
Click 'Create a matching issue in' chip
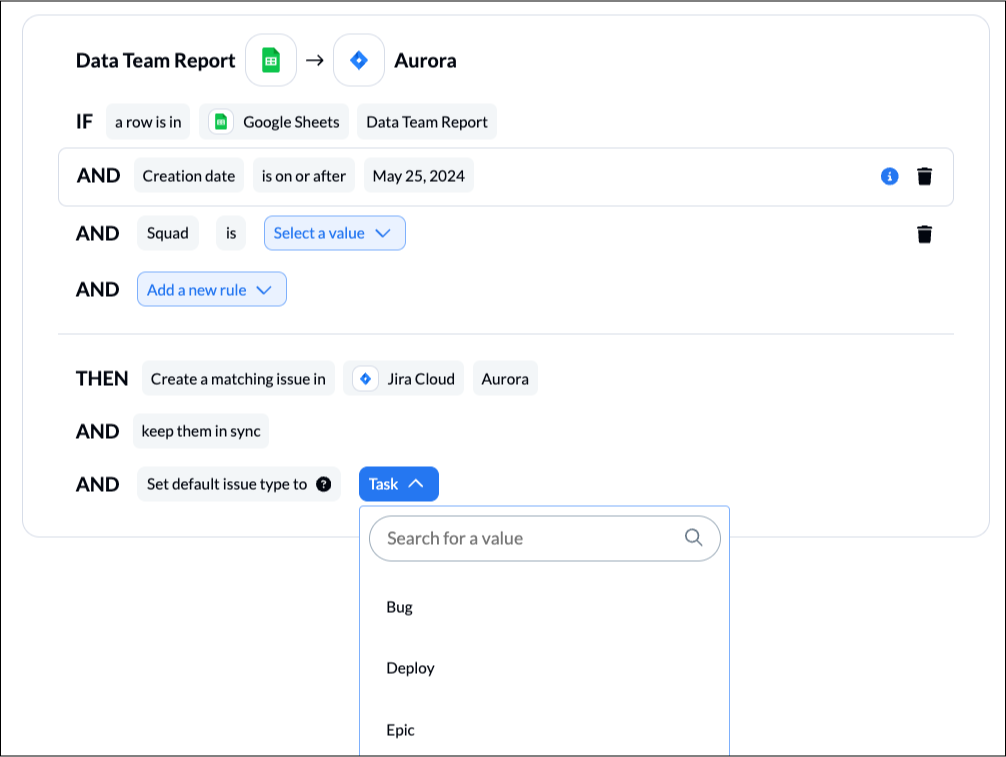(238, 378)
